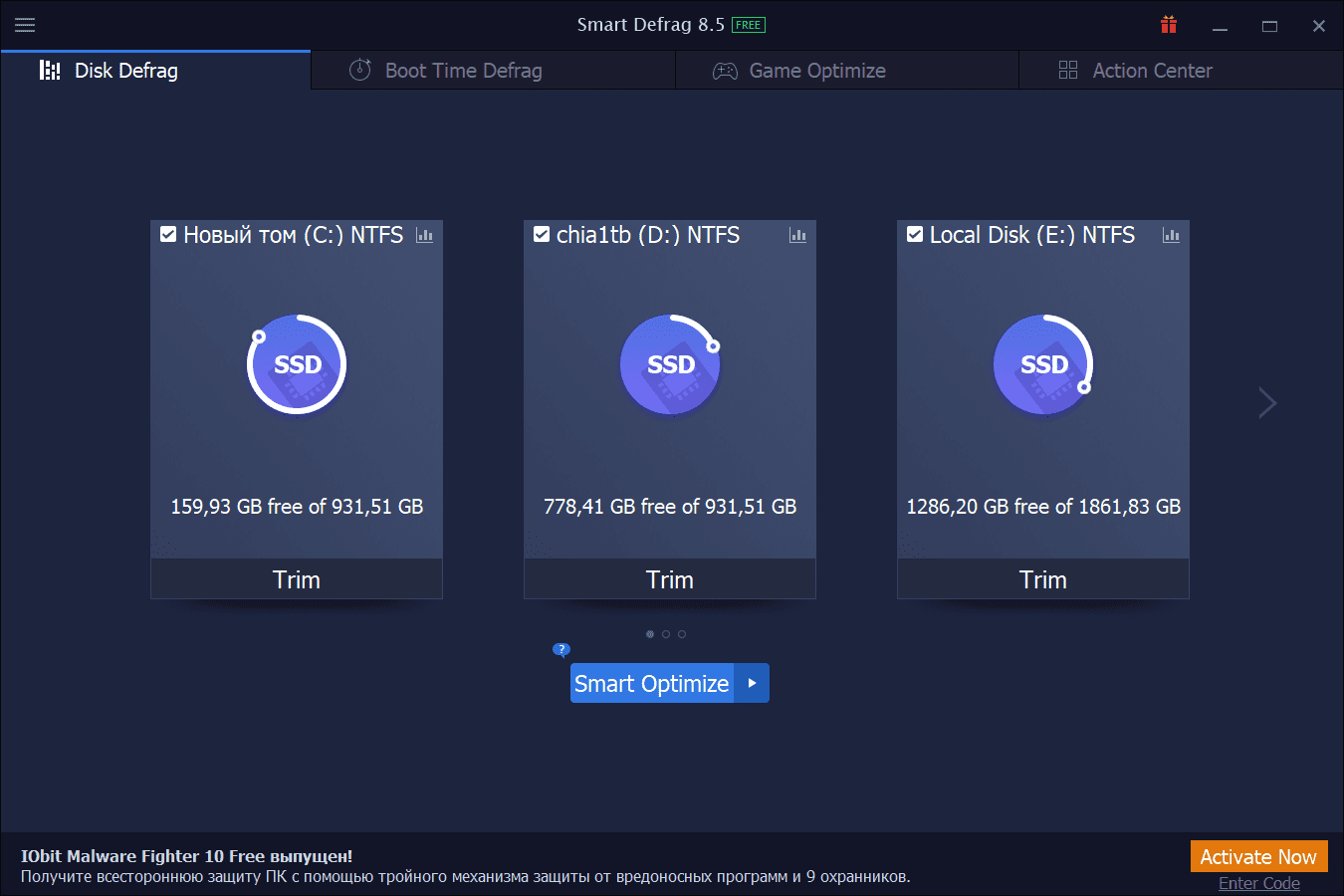Click the Local Disk (E:) NTFS title

click(x=1032, y=235)
